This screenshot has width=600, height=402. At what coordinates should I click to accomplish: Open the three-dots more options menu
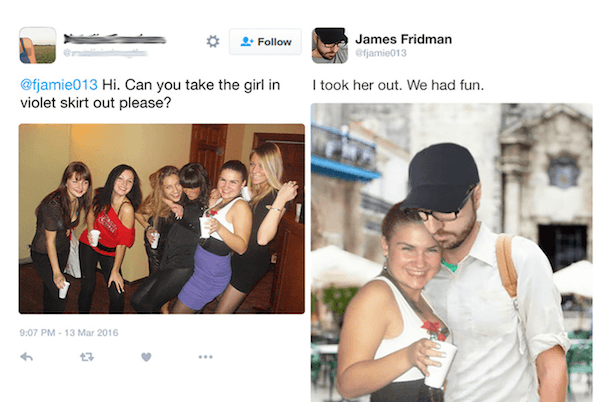[205, 357]
